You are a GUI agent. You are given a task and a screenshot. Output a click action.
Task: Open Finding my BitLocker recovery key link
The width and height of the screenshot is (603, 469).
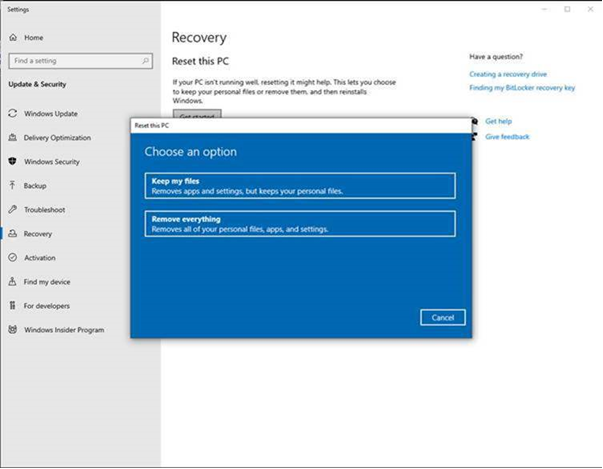(522, 88)
